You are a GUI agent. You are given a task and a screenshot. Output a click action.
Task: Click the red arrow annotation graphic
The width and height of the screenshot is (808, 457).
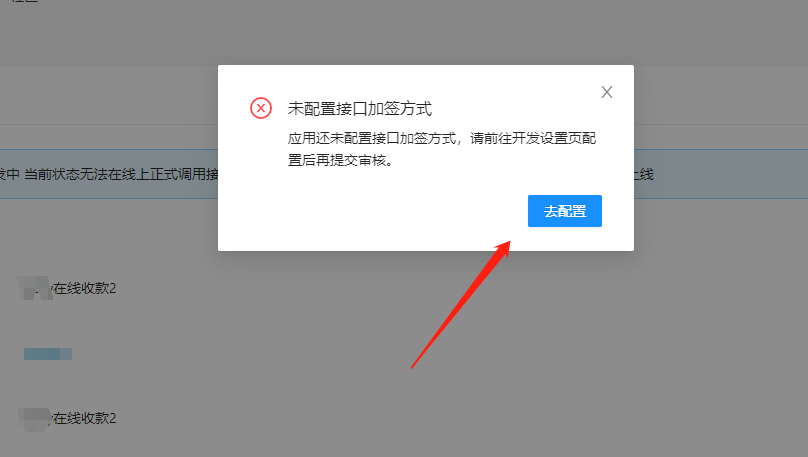[461, 304]
